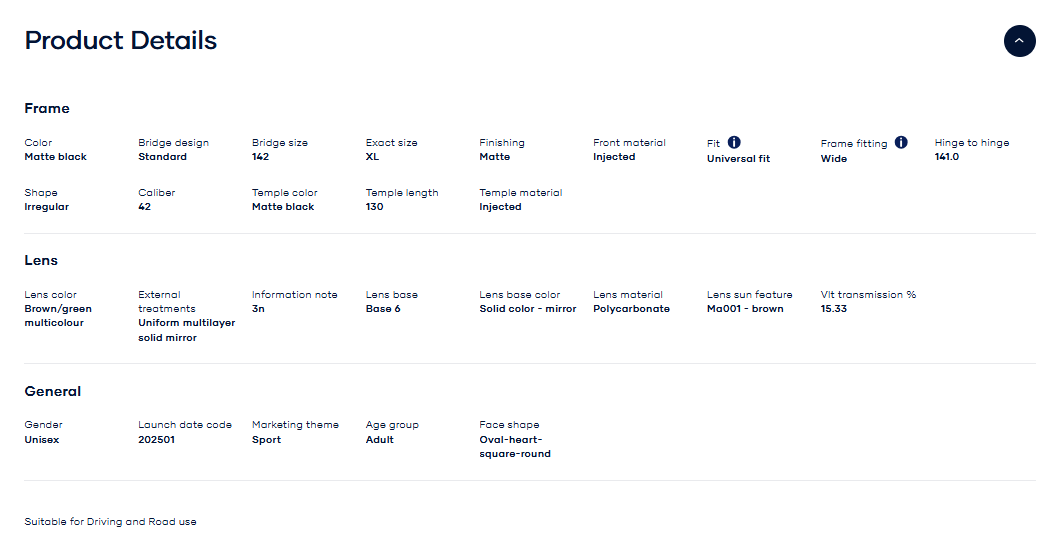
Task: Collapse the Product Details section
Action: [x=1019, y=41]
